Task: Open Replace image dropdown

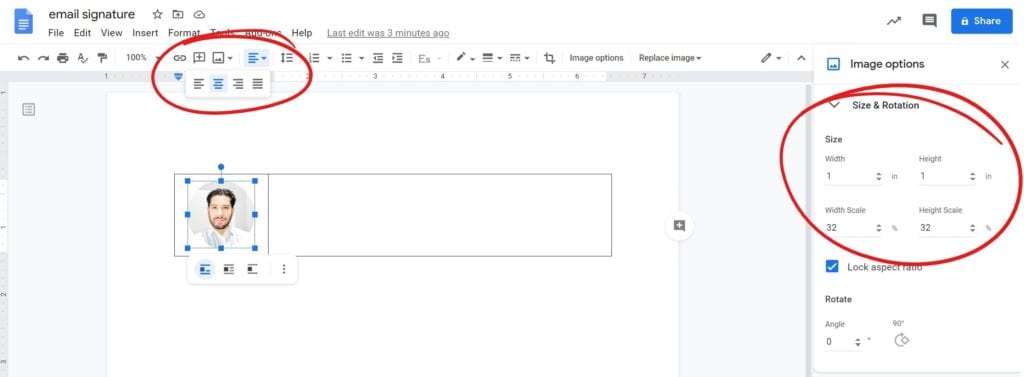Action: (670, 58)
